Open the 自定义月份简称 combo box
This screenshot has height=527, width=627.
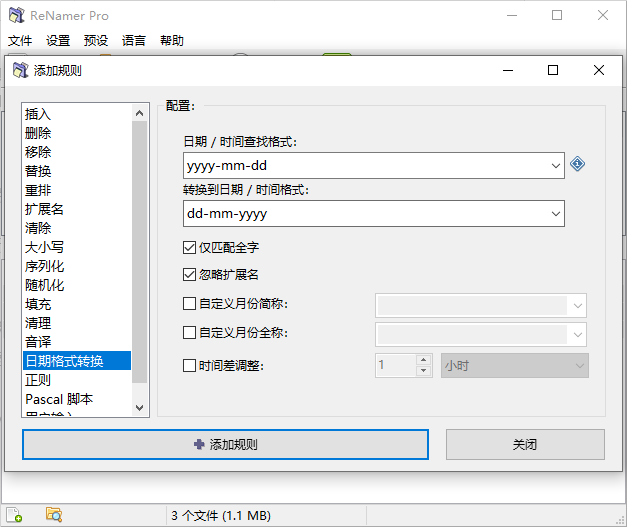point(481,305)
